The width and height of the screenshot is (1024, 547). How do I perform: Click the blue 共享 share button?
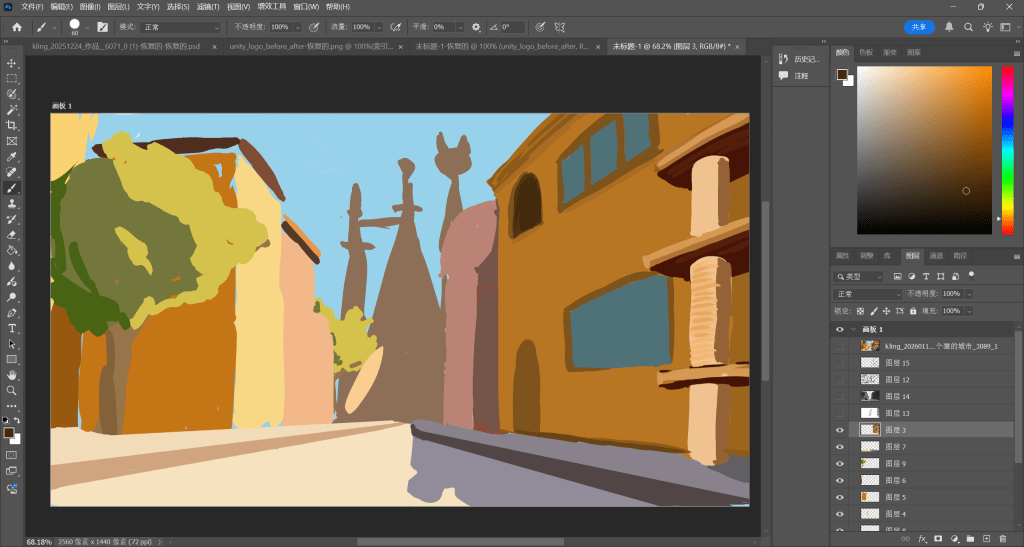(919, 27)
